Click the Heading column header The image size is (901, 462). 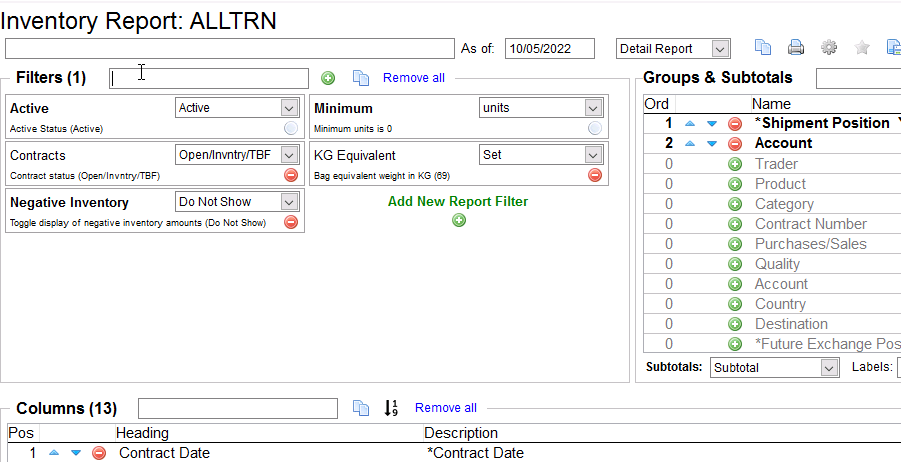click(x=142, y=433)
